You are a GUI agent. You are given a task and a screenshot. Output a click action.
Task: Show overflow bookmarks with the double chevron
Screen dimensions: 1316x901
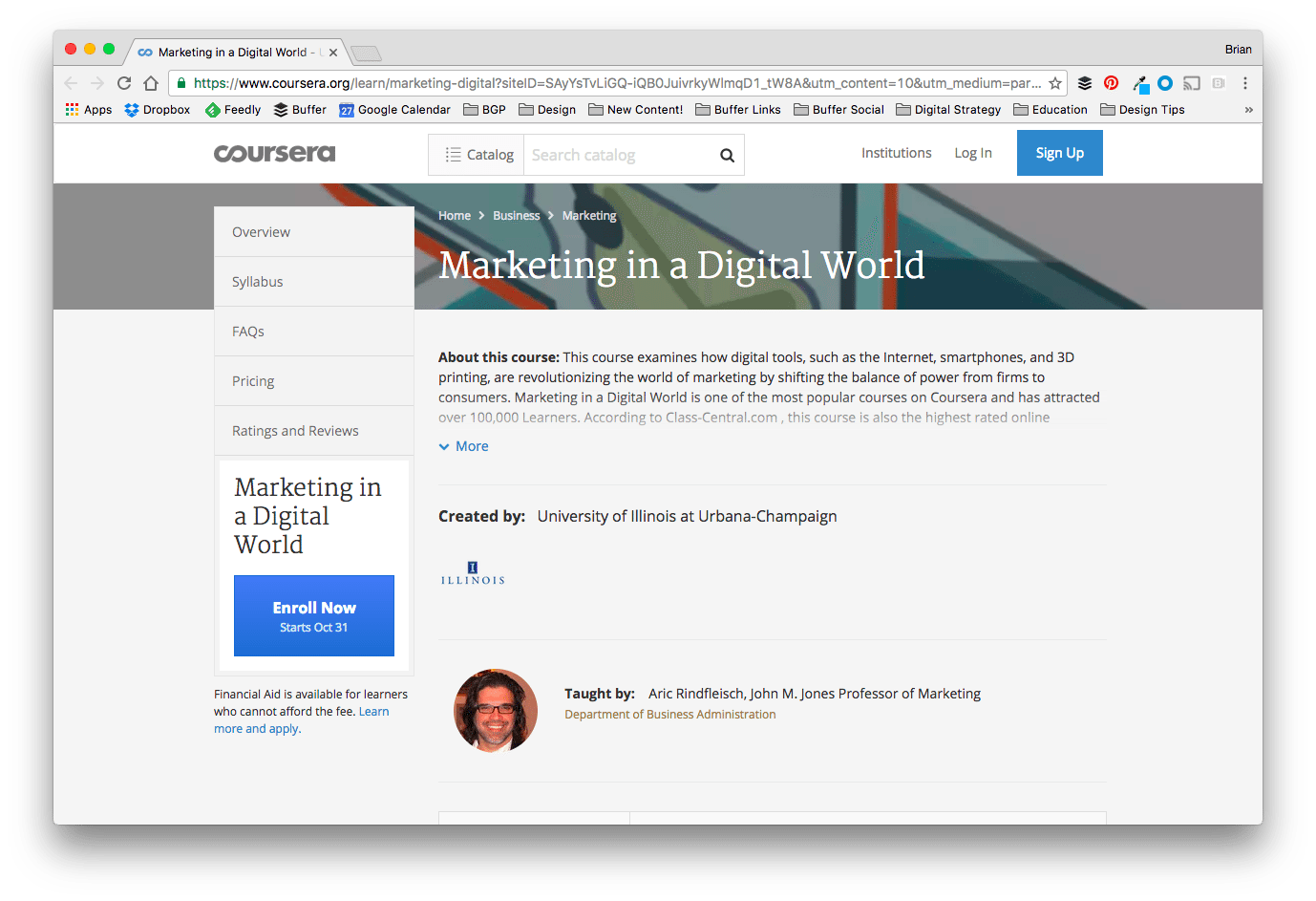coord(1248,109)
